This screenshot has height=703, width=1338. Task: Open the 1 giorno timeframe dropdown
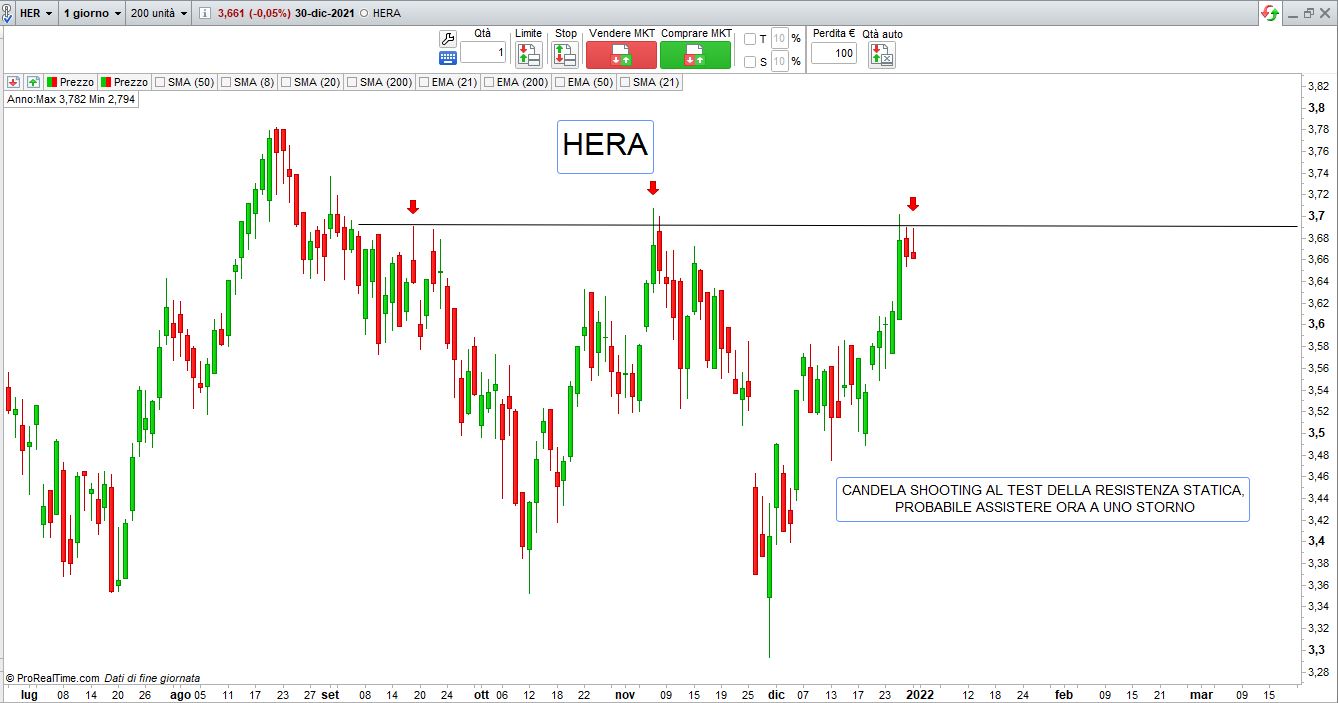tap(92, 14)
